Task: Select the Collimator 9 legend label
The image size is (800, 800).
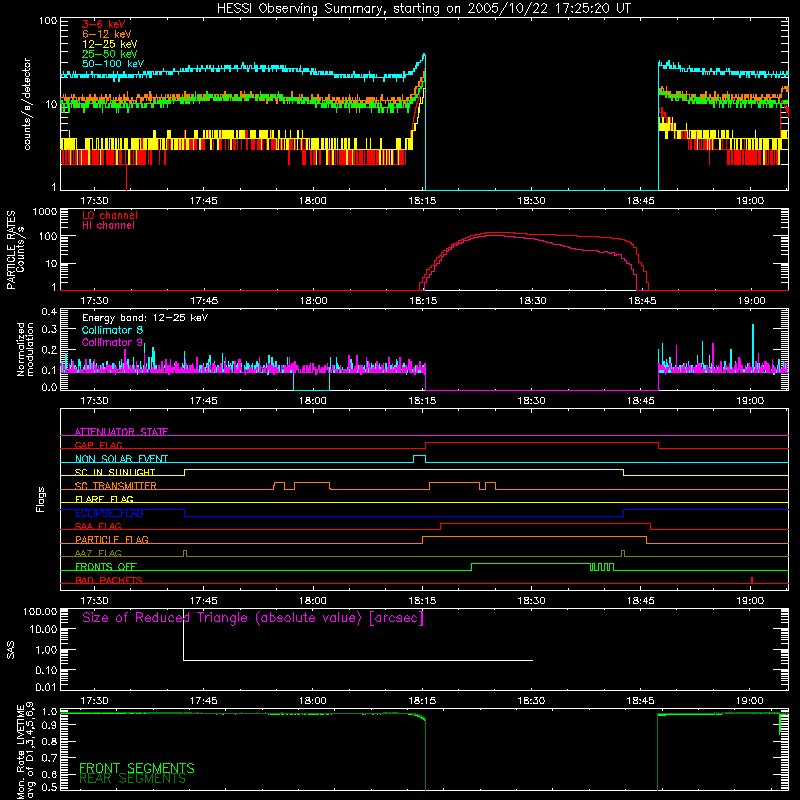Action: (112, 342)
